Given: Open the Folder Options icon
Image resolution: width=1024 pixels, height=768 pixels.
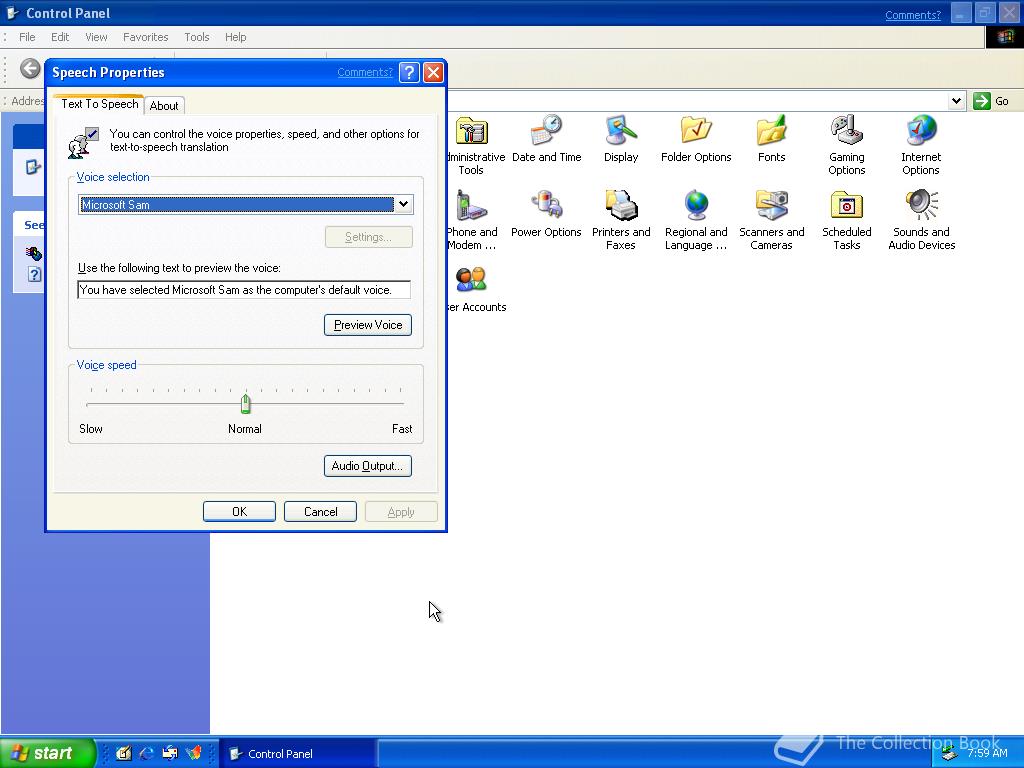Looking at the screenshot, I should tap(696, 130).
